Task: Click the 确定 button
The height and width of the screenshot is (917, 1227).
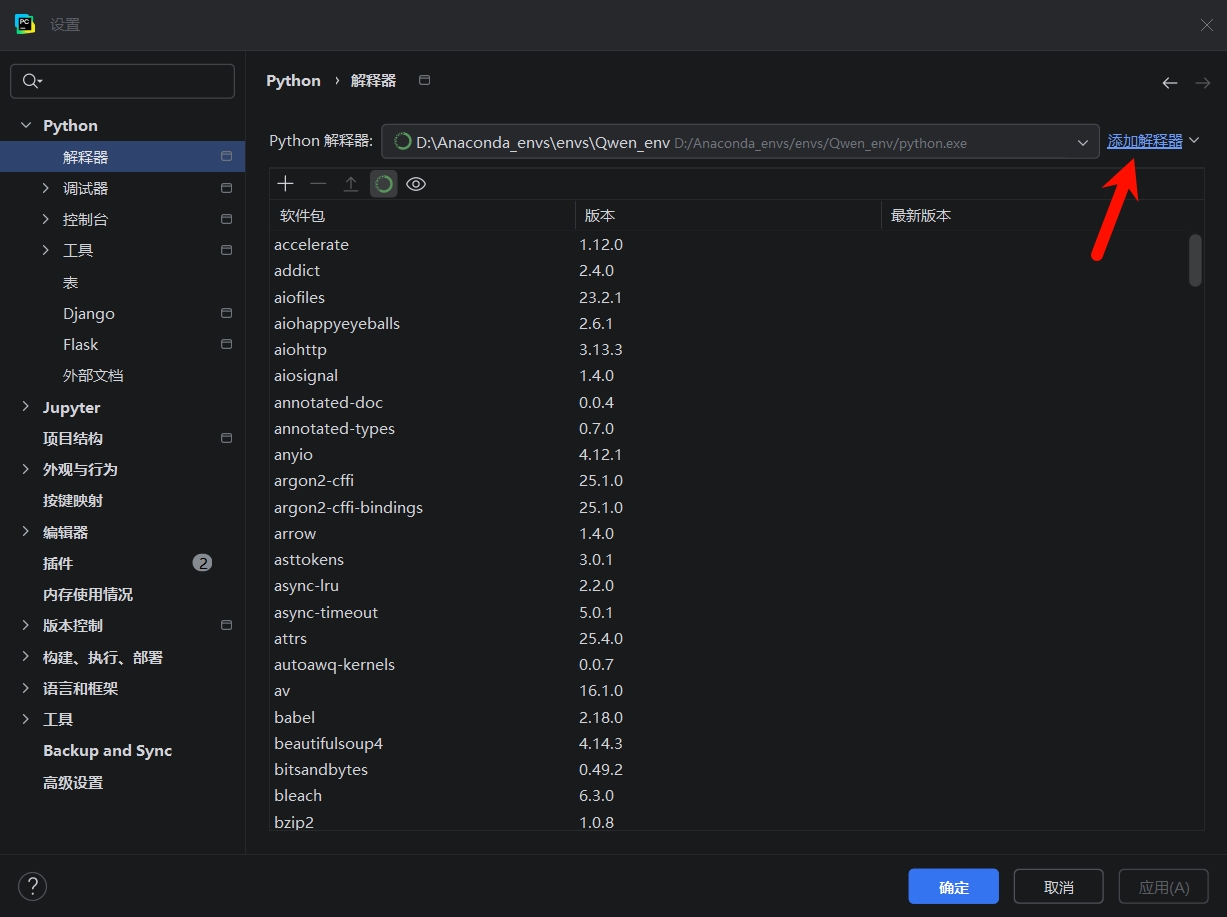Action: coord(954,887)
